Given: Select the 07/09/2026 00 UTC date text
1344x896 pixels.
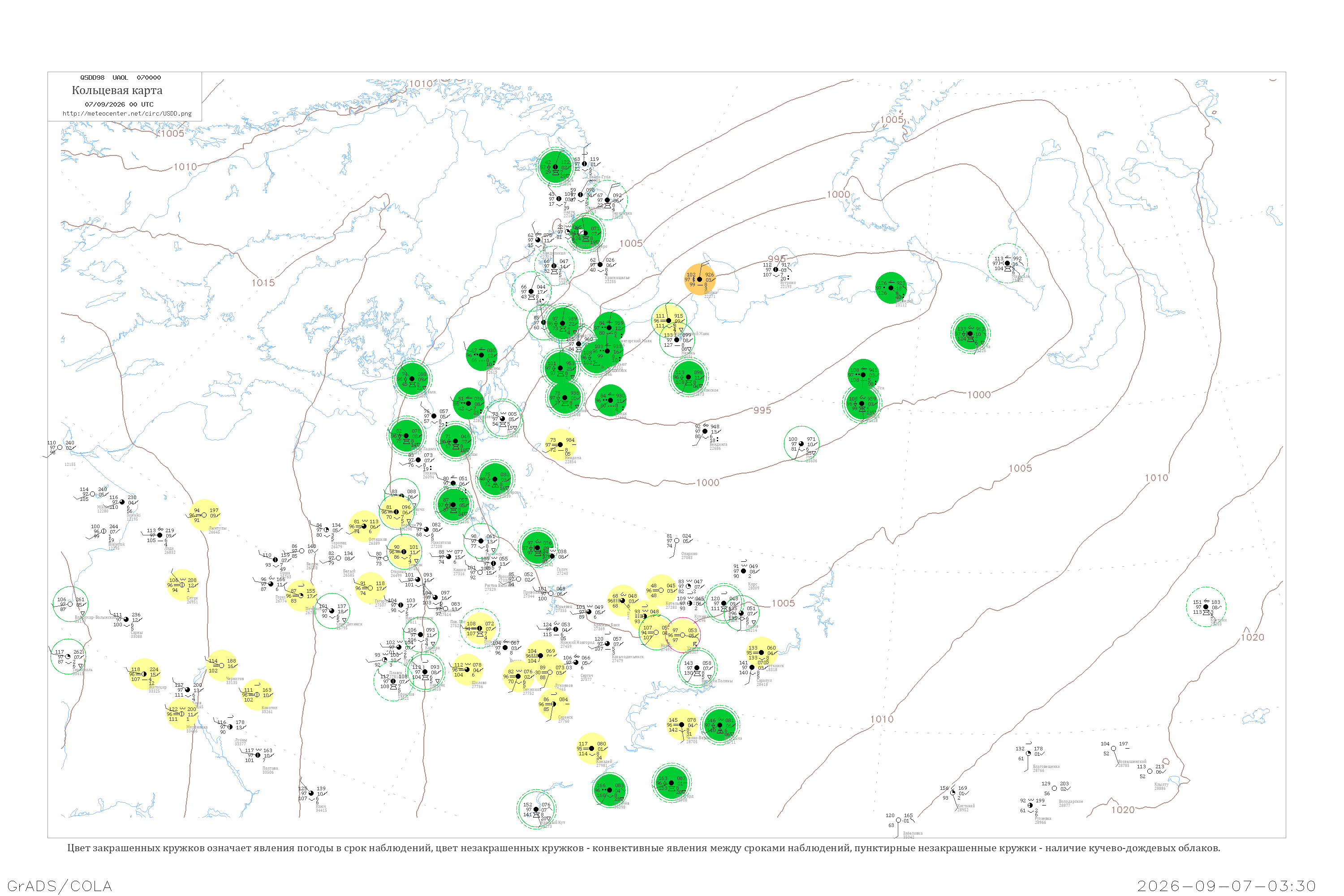Looking at the screenshot, I should (x=119, y=104).
